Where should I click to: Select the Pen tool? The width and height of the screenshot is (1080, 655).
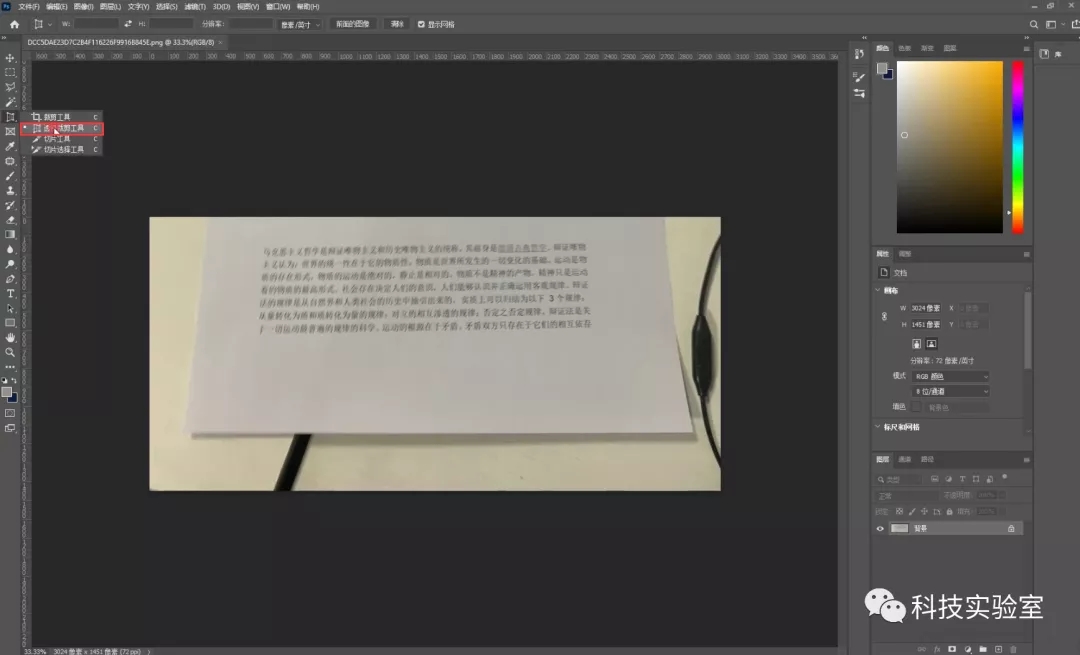click(10, 279)
